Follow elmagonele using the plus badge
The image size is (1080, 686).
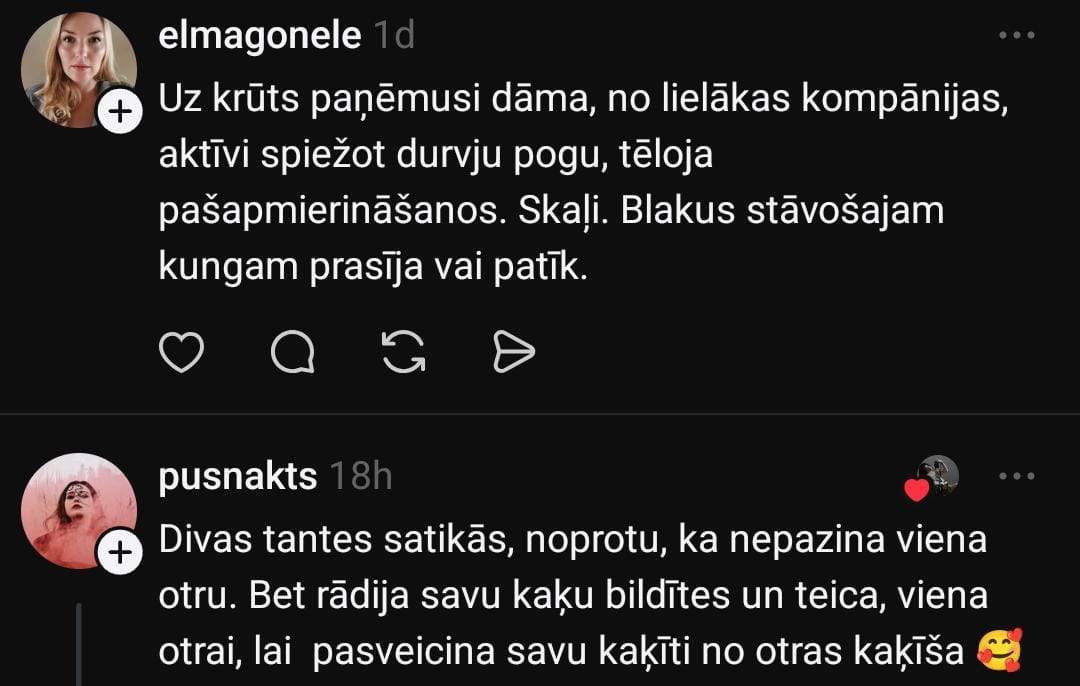tap(120, 113)
